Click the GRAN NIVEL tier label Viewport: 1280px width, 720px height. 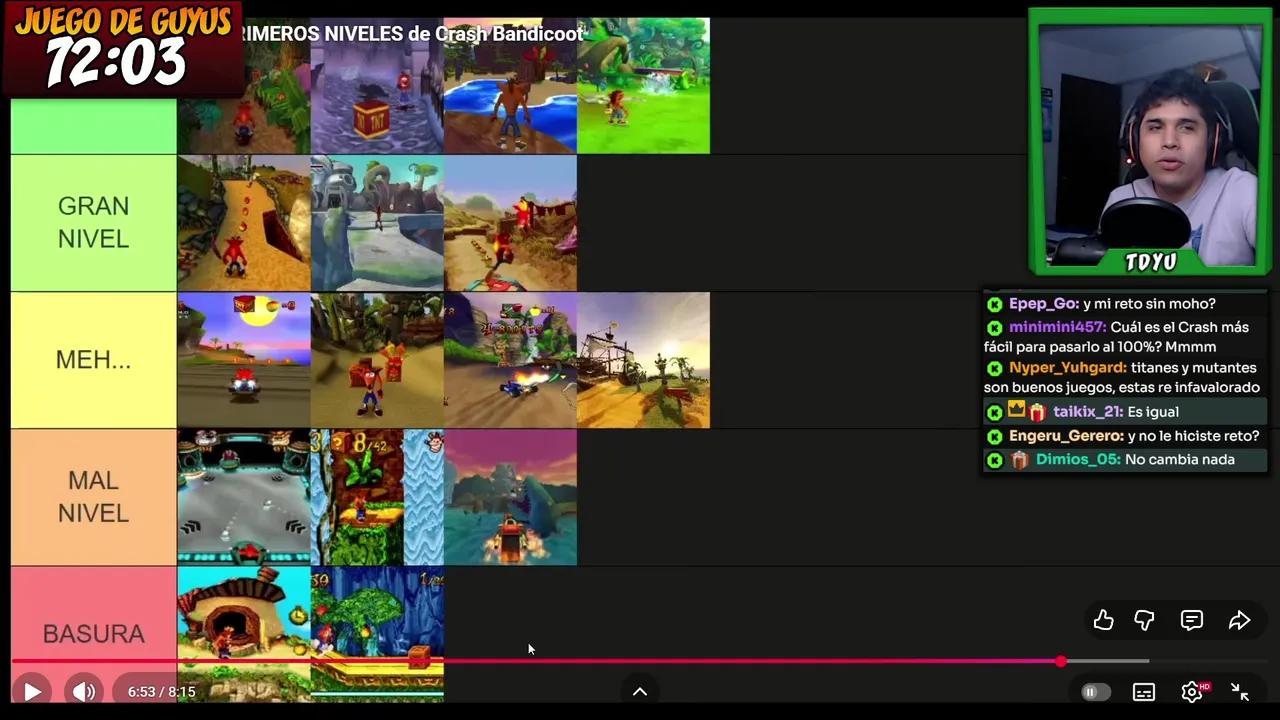(x=93, y=223)
